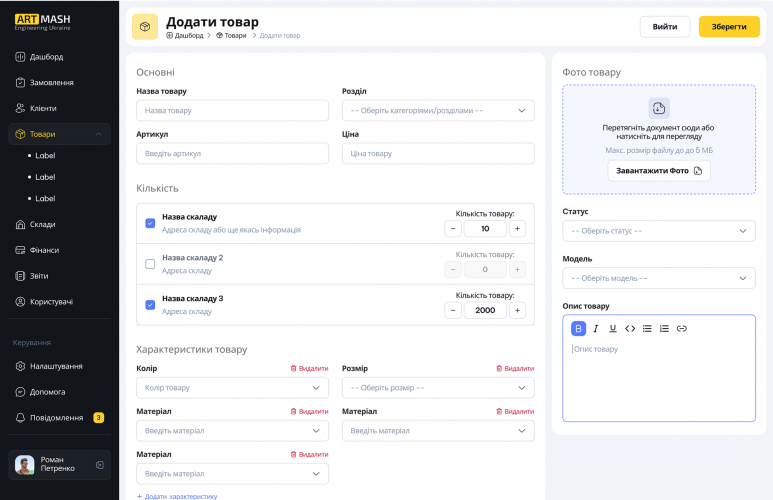Increase quantity for first warehouse
Viewport: 773px width, 500px height.
(x=517, y=228)
